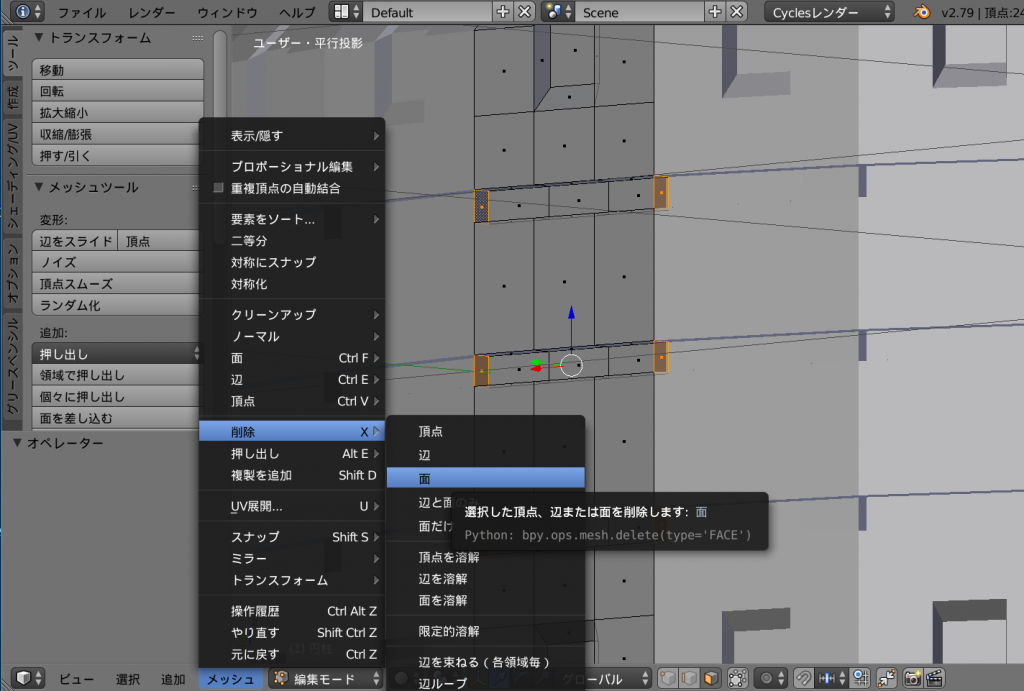Open the Cyclesレンダー engine dropdown

[x=830, y=12]
